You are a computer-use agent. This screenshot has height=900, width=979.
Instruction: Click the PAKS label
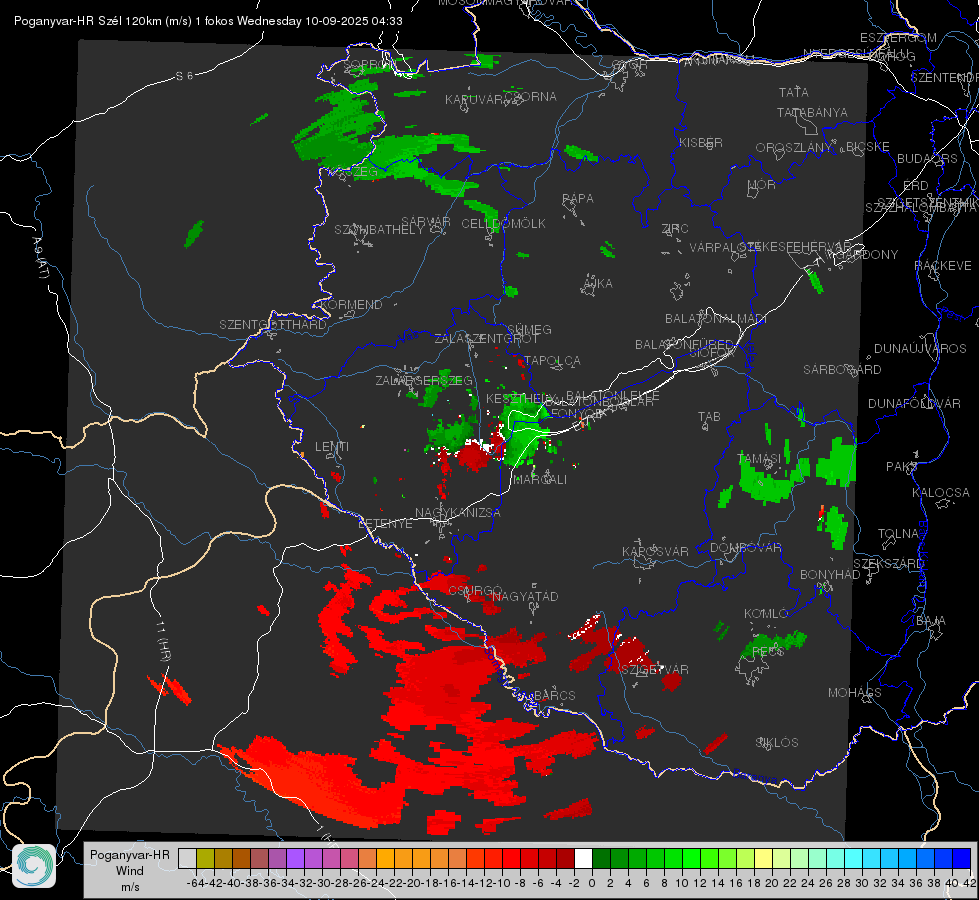click(x=901, y=466)
